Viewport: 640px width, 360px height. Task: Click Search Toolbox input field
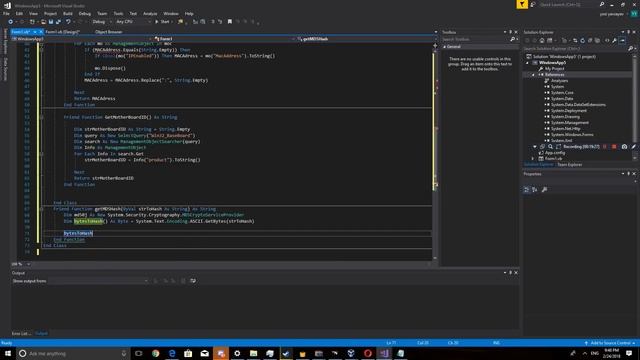pos(476,39)
